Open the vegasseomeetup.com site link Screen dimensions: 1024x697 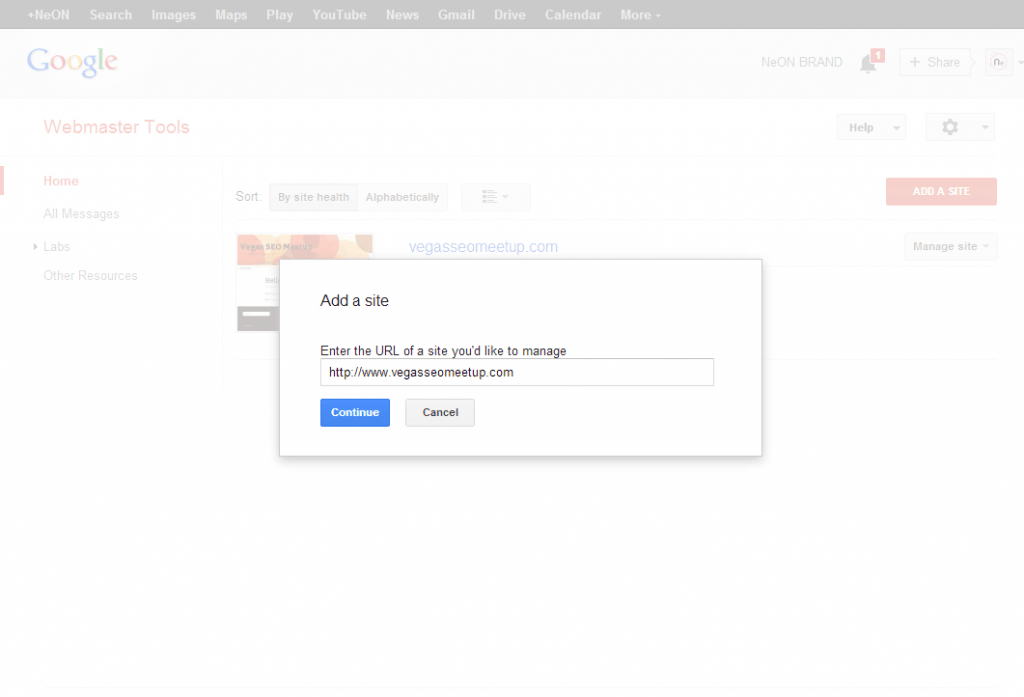(483, 246)
